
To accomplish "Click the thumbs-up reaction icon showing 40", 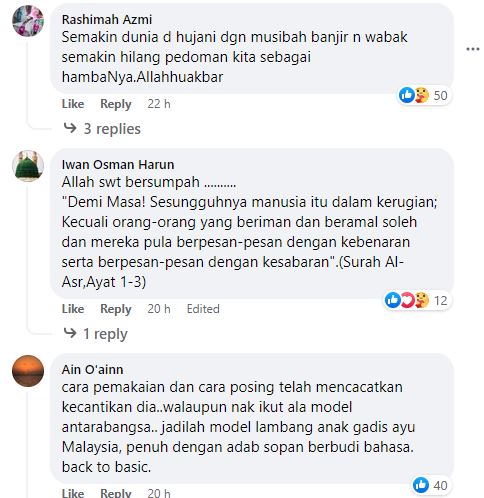I will click(421, 485).
